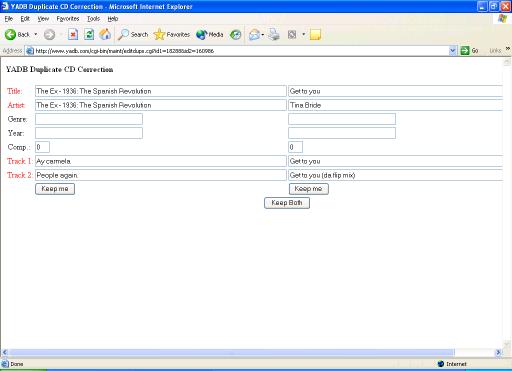The height and width of the screenshot is (371, 512).
Task: Open the address bar dropdown arrow
Action: click(x=452, y=51)
